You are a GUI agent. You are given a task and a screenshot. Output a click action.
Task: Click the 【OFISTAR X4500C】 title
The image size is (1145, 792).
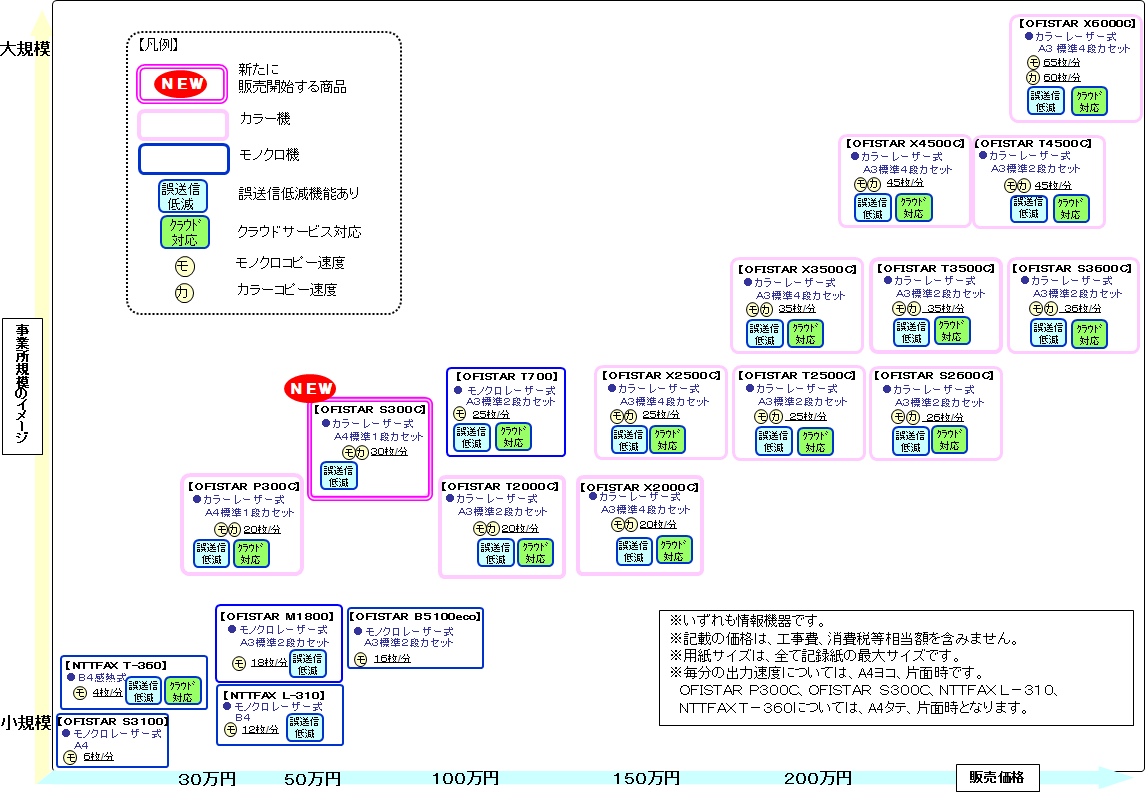point(905,143)
